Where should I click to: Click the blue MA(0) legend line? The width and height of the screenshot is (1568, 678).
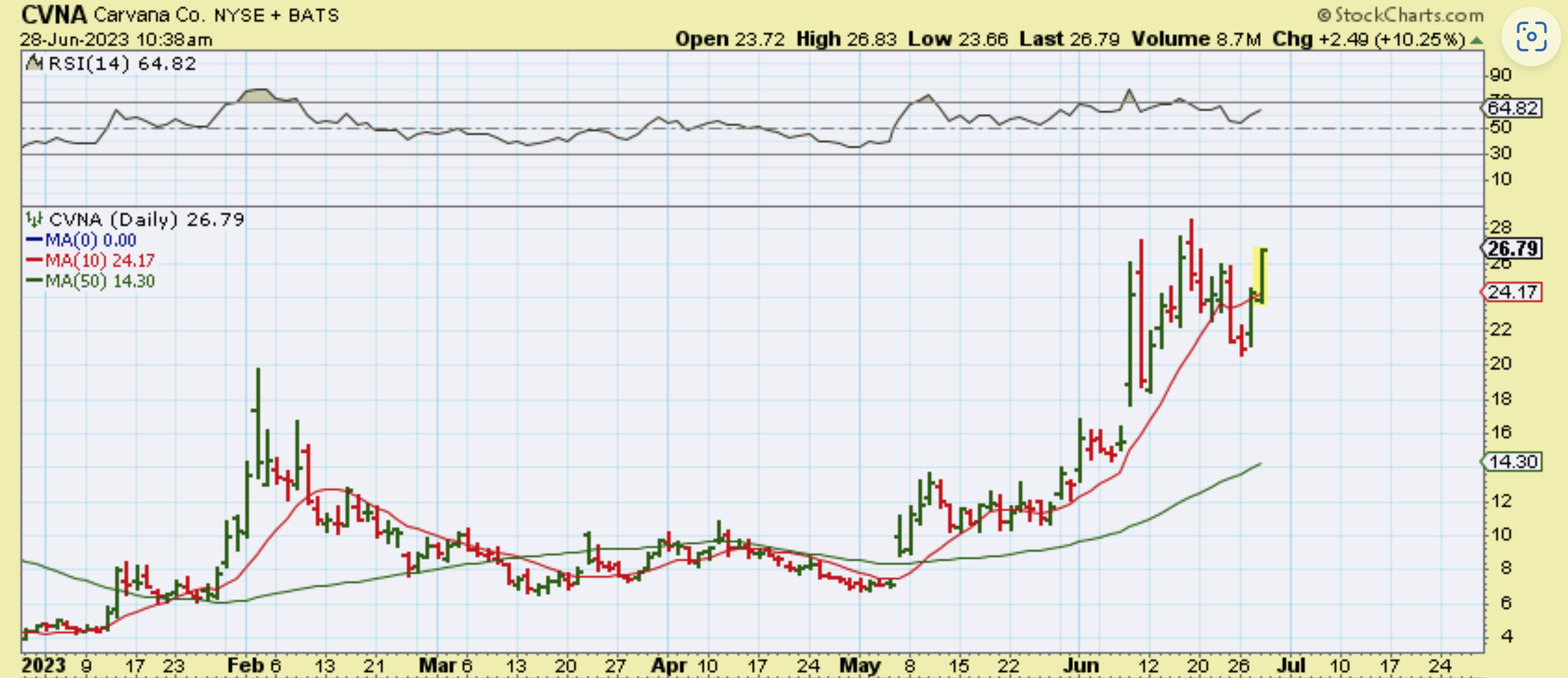[35, 240]
